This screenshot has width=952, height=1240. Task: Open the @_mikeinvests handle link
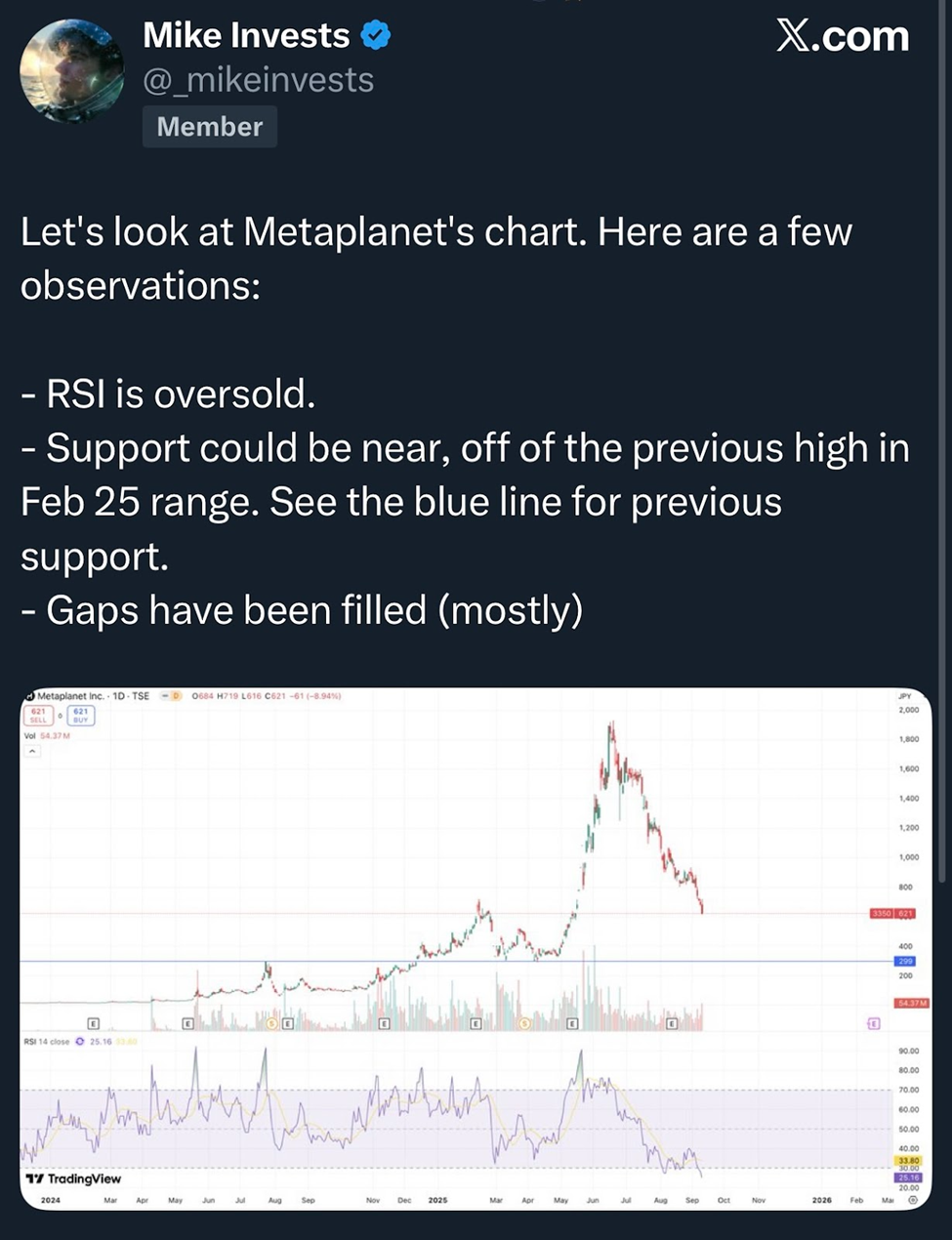coord(258,80)
